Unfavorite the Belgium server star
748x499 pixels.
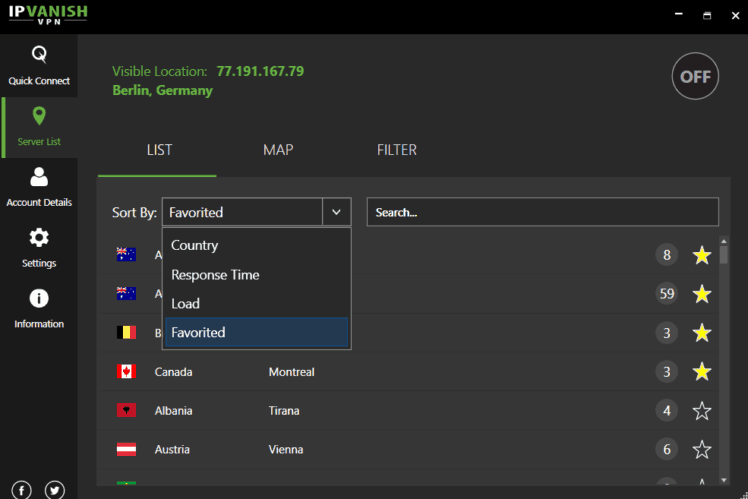(x=702, y=333)
